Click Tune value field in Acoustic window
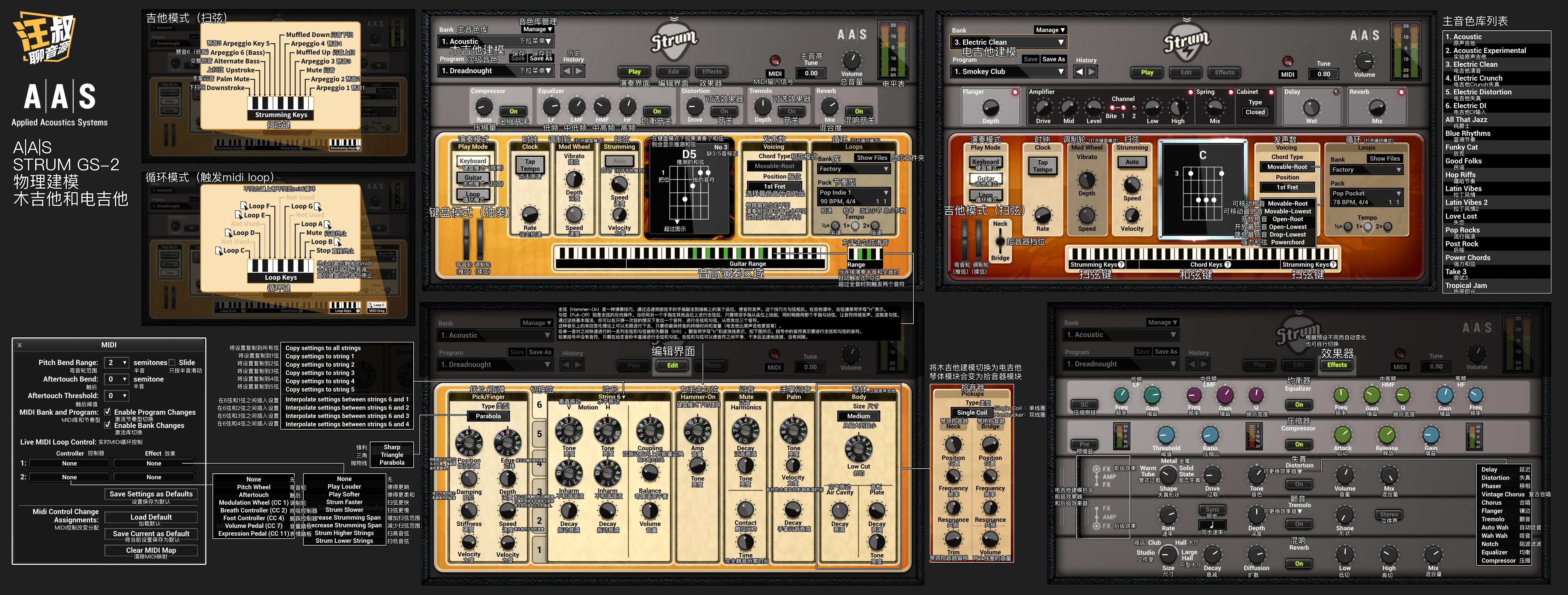 [811, 73]
